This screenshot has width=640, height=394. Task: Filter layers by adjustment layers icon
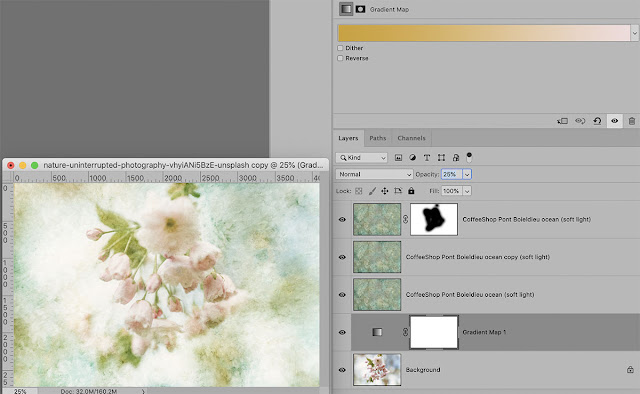(x=413, y=158)
